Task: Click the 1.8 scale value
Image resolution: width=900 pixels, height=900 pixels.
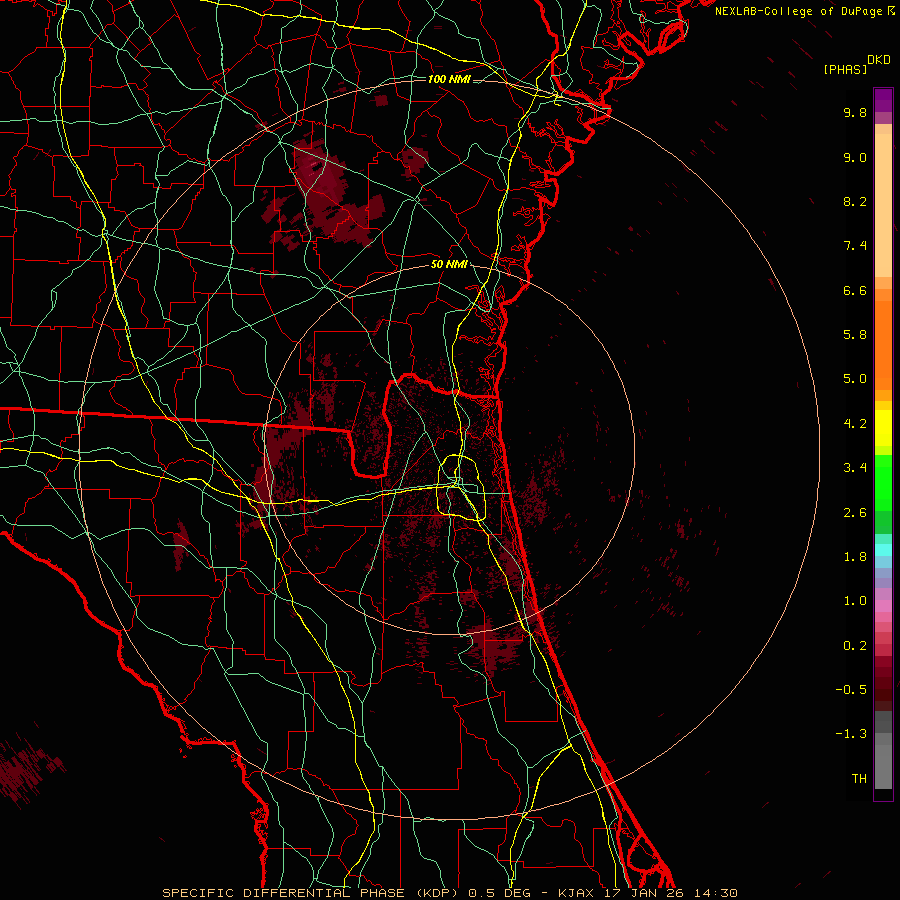Action: [x=855, y=557]
